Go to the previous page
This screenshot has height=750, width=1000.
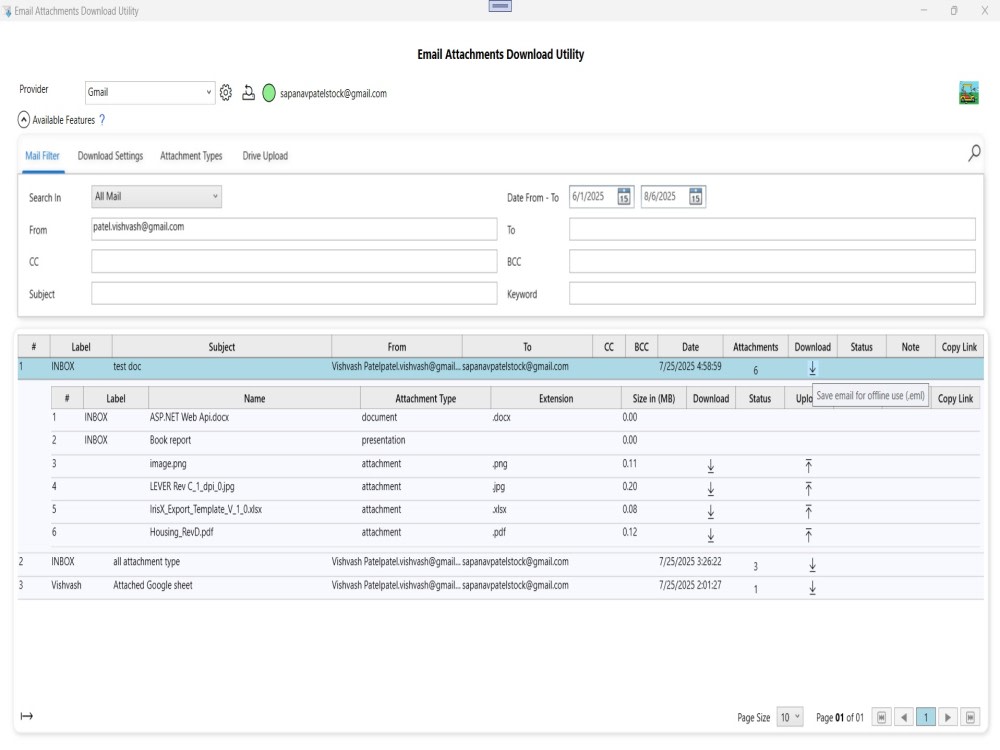904,717
